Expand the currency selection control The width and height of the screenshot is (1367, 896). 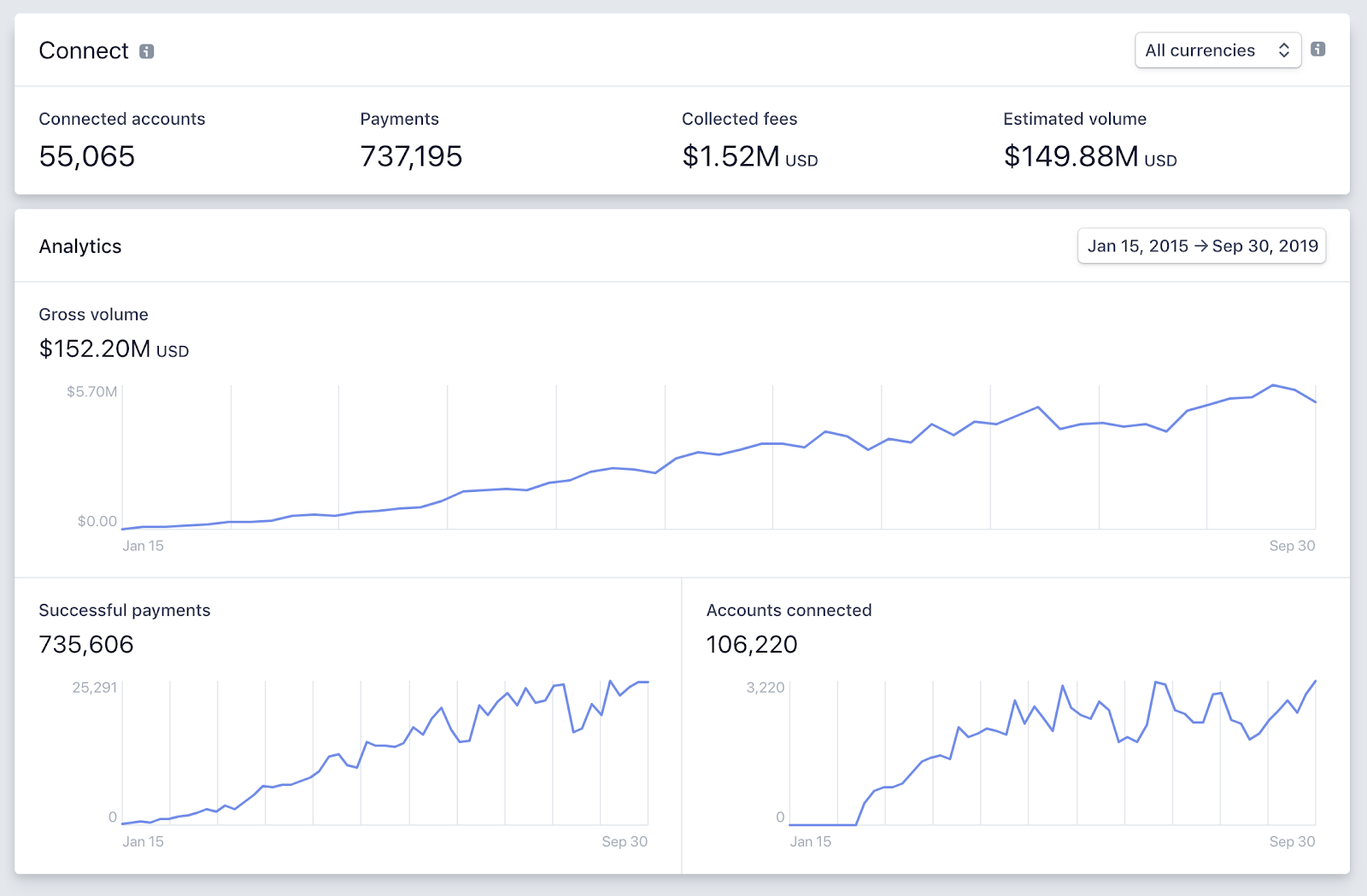click(1217, 50)
